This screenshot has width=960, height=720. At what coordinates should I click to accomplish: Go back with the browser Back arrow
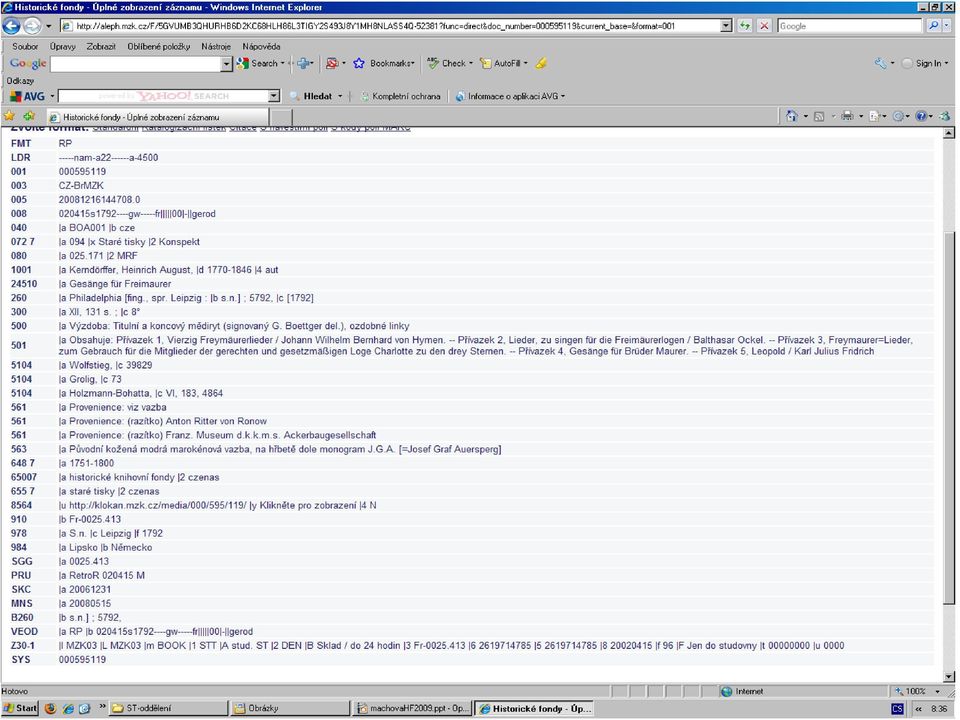tap(12, 26)
